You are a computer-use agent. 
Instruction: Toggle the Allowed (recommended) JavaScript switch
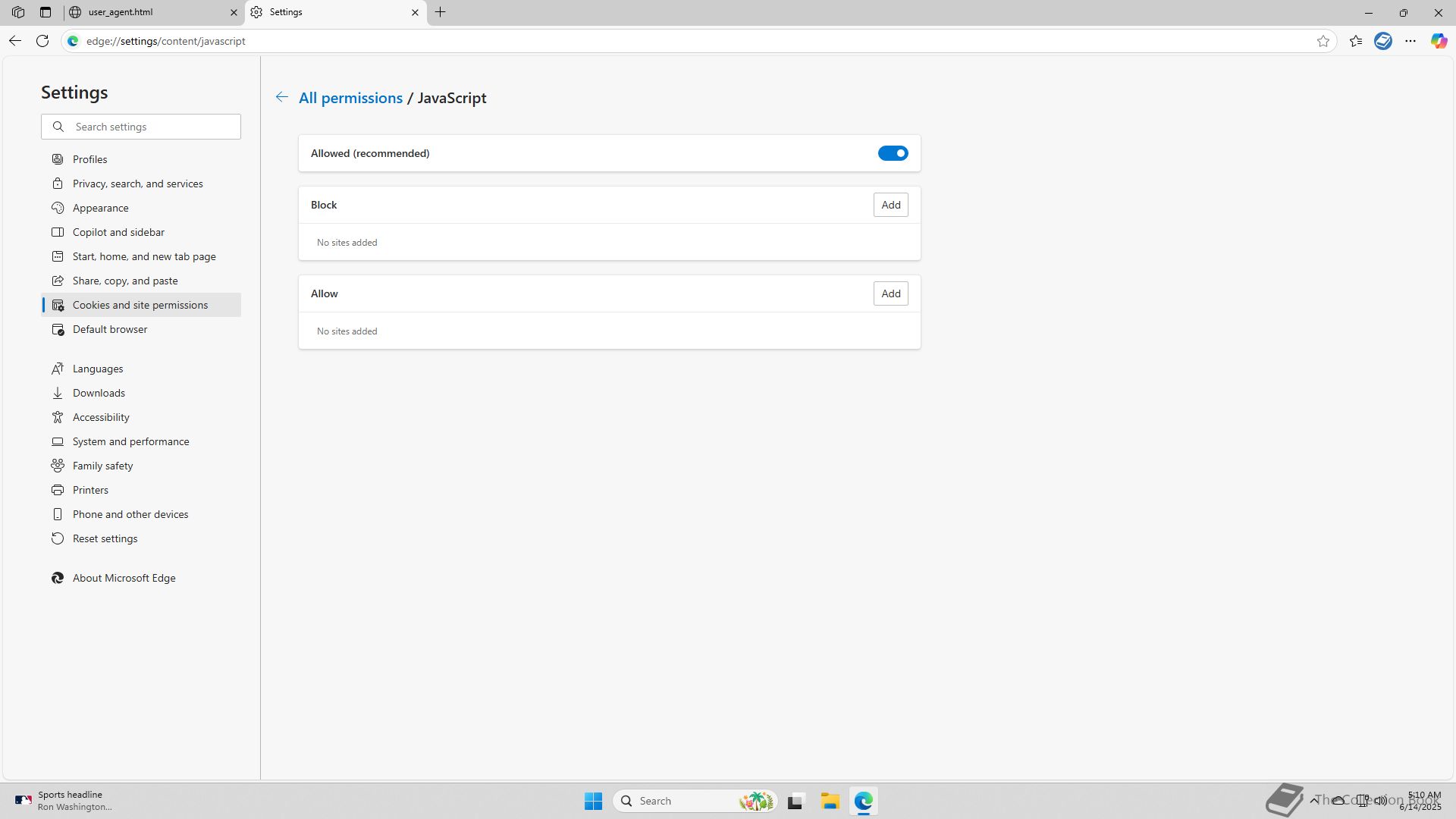[893, 153]
